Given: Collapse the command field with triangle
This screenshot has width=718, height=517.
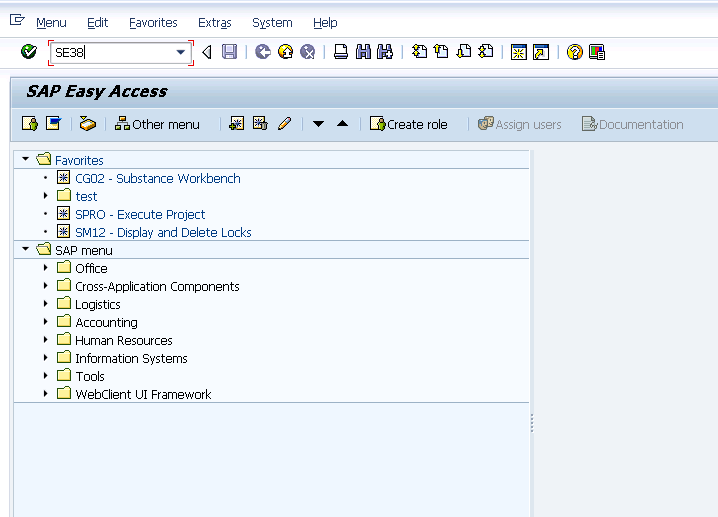Looking at the screenshot, I should (x=207, y=52).
